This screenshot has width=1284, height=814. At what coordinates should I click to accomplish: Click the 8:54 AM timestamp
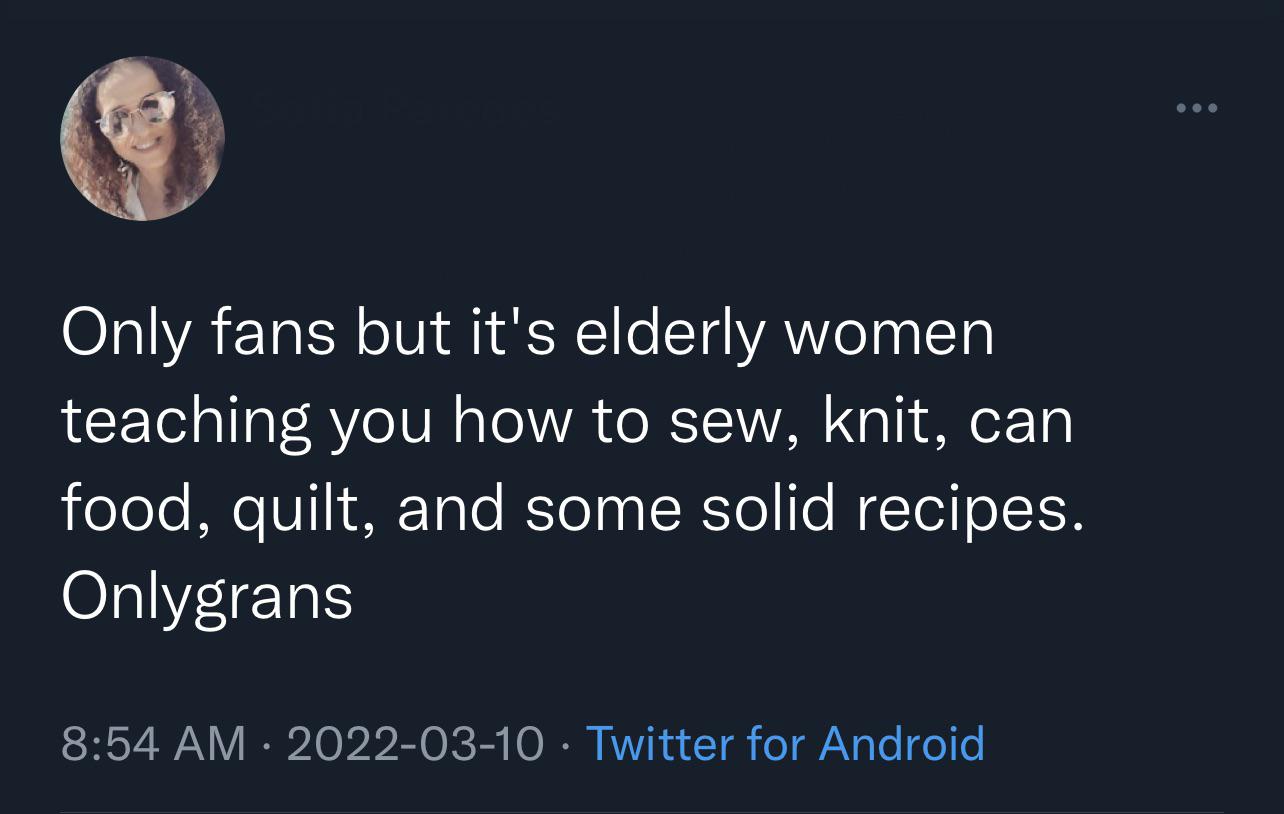pyautogui.click(x=153, y=743)
